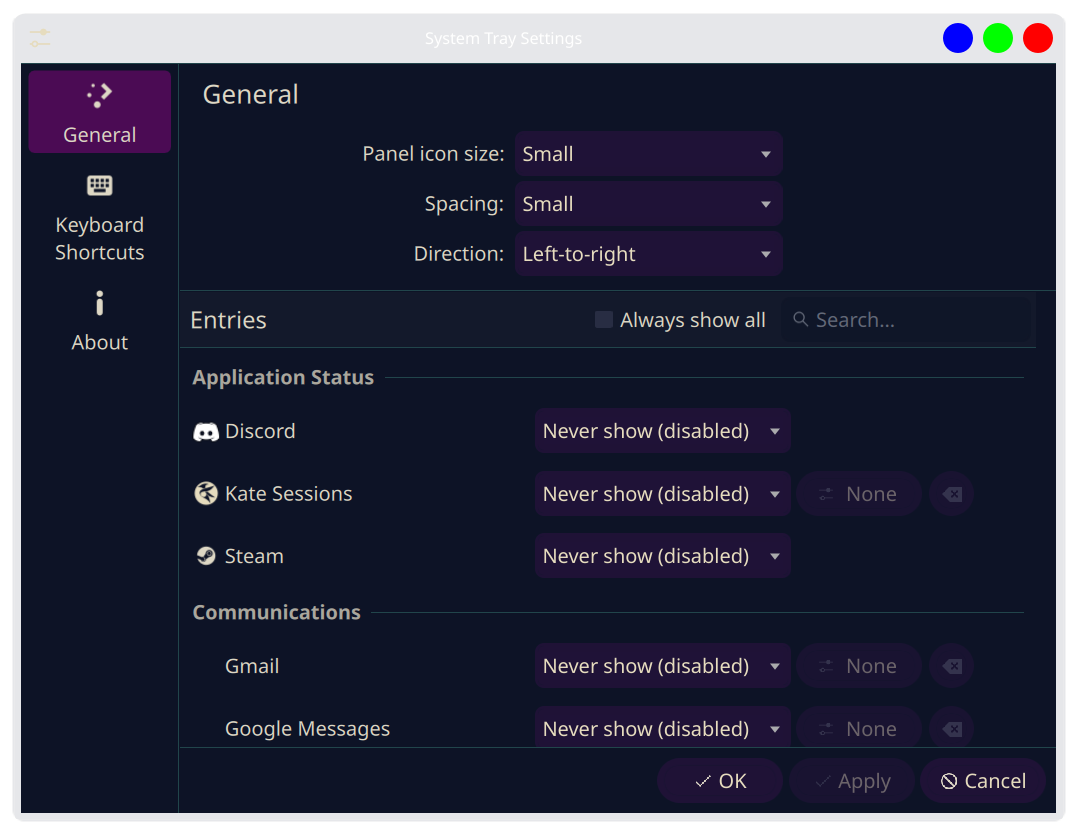Enable the Always show all checkbox
The image size is (1077, 834).
click(604, 320)
